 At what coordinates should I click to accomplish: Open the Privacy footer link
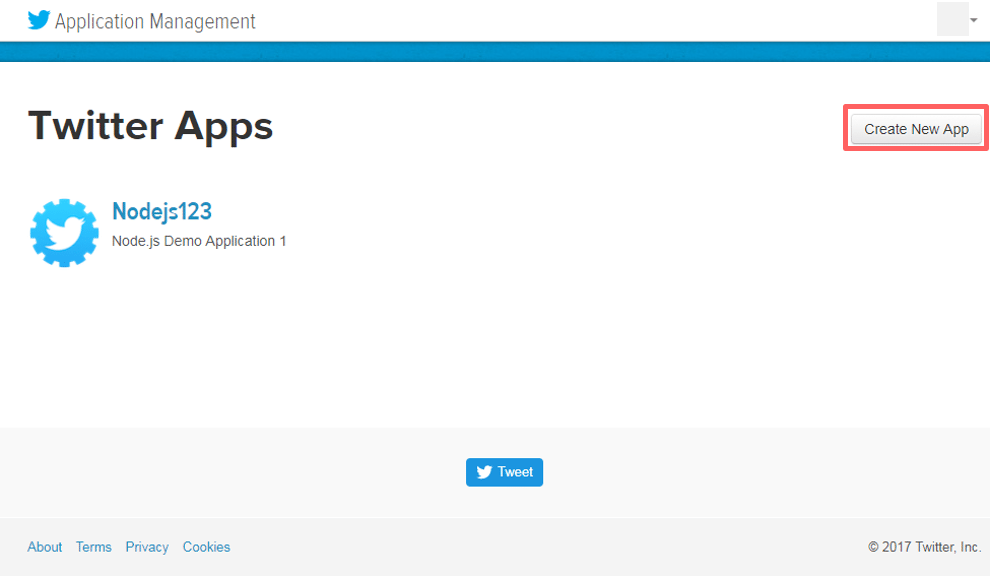tap(147, 547)
